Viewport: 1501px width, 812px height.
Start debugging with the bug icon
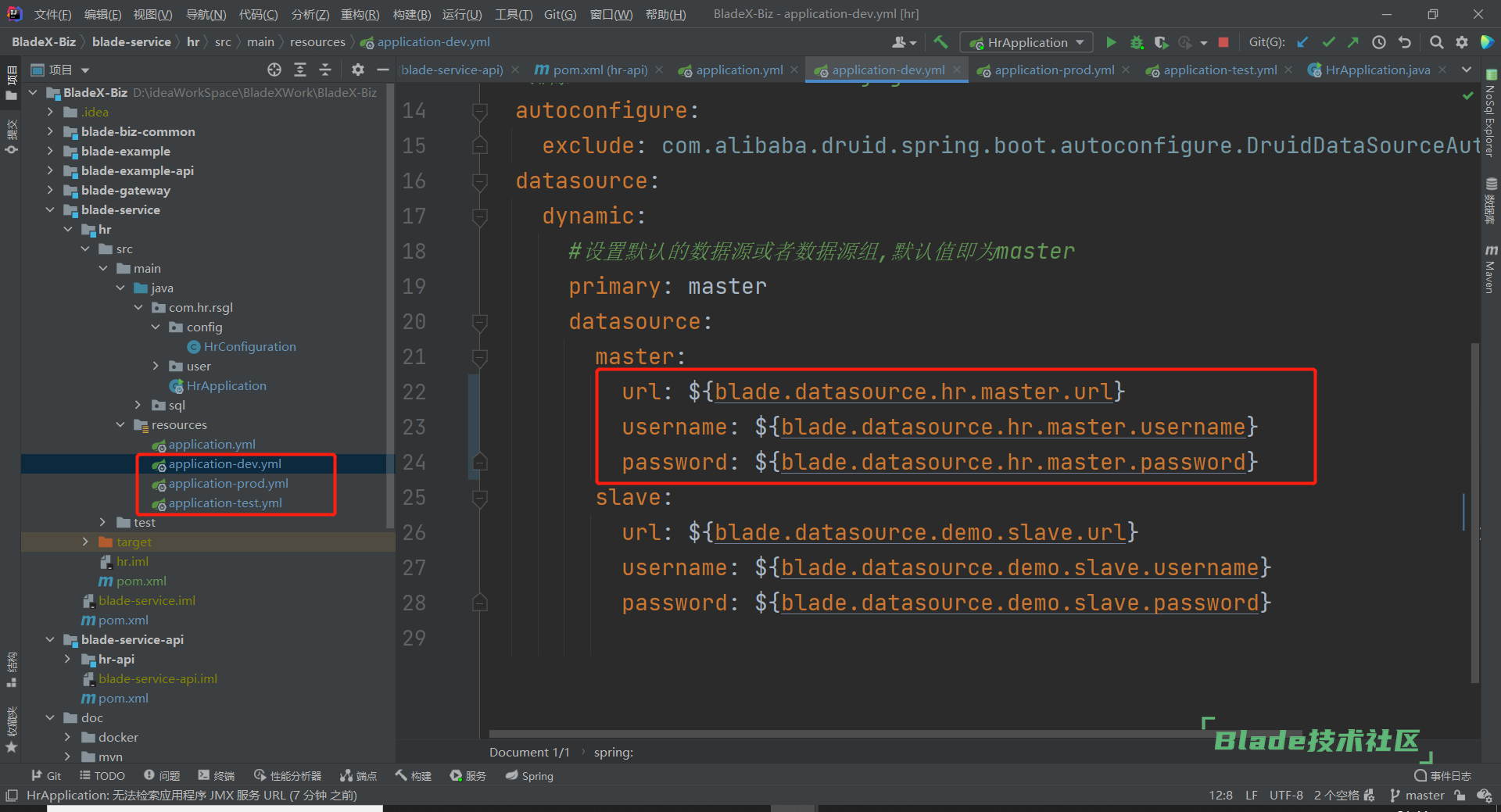tap(1137, 42)
